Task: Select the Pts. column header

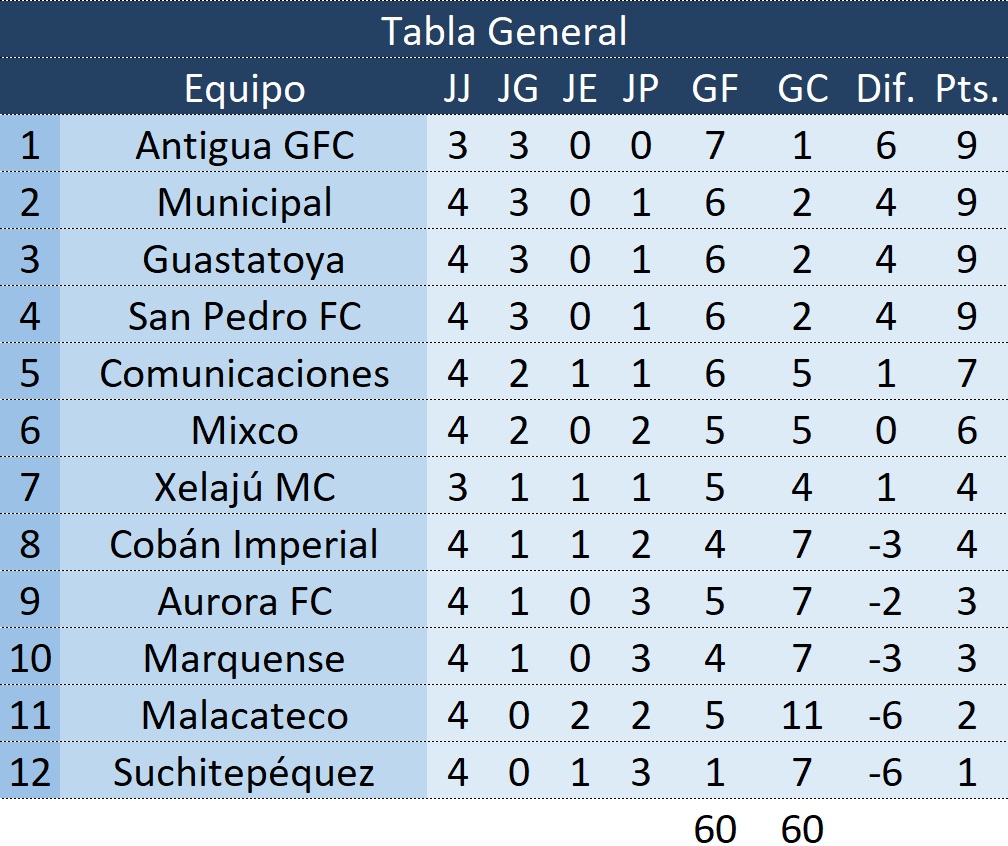Action: pos(966,87)
